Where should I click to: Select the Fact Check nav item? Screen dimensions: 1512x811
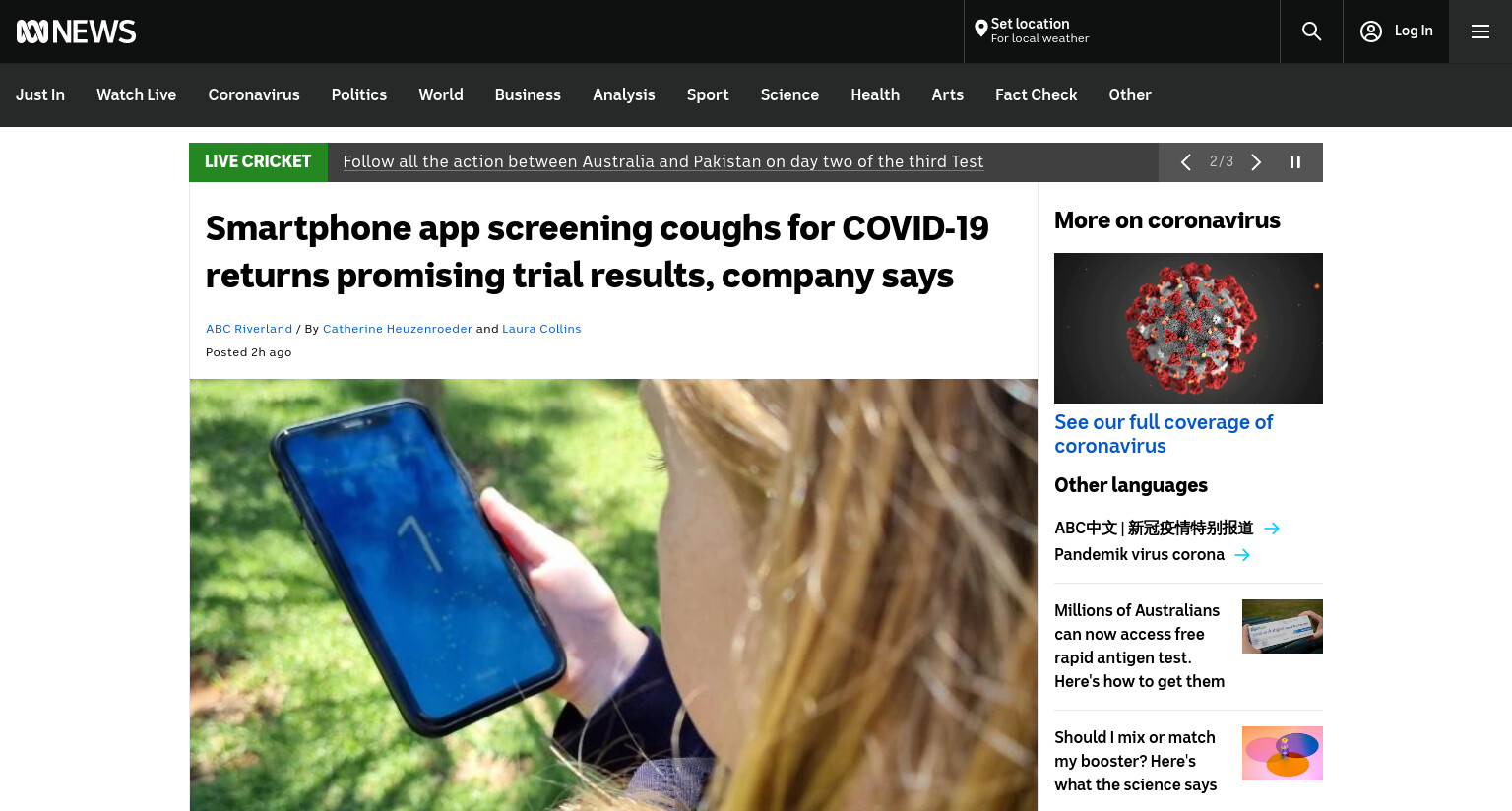(x=1036, y=95)
